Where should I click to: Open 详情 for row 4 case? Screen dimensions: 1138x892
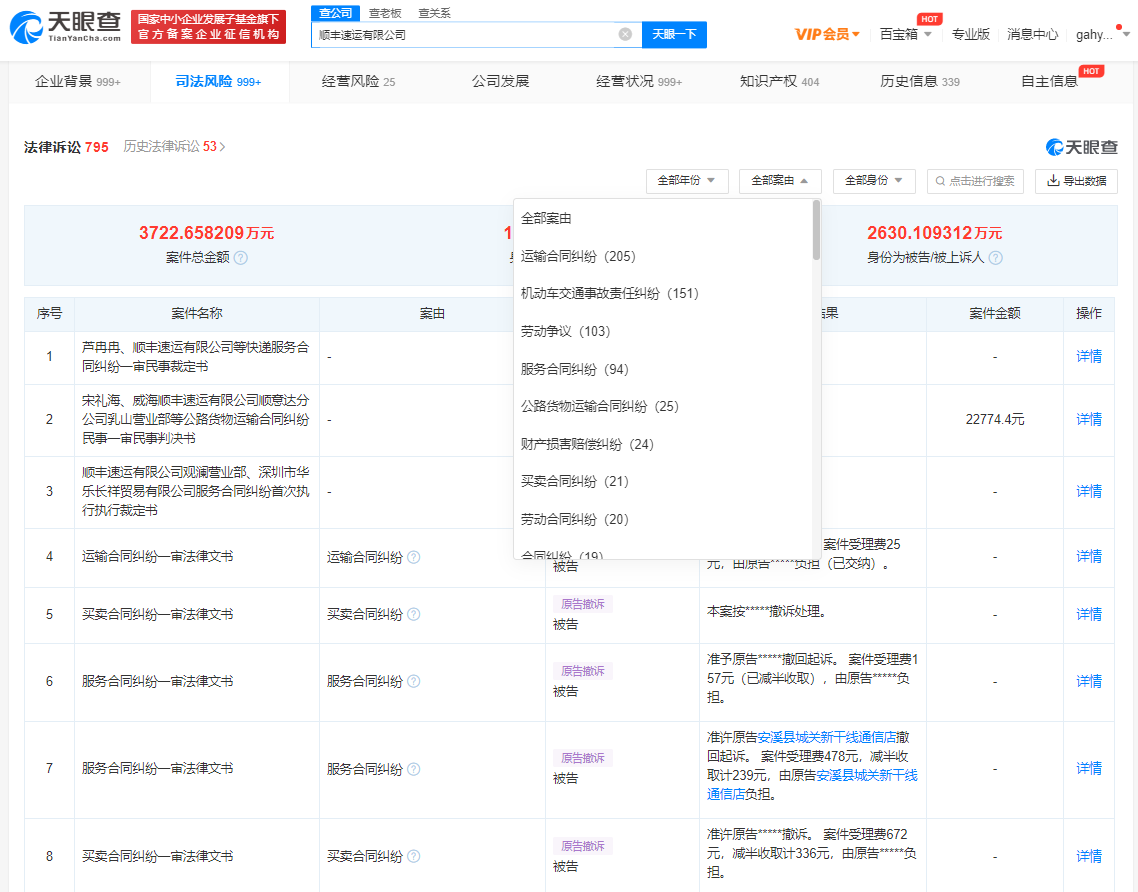1089,557
